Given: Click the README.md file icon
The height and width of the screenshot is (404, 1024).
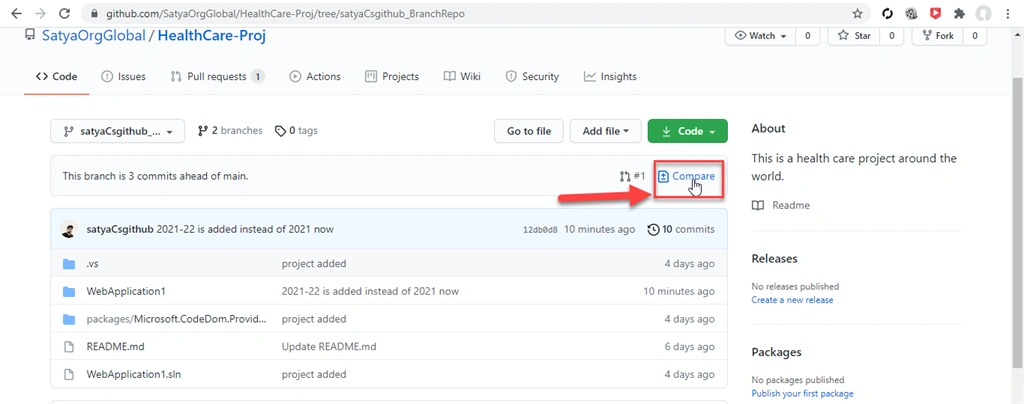Looking at the screenshot, I should coord(69,347).
